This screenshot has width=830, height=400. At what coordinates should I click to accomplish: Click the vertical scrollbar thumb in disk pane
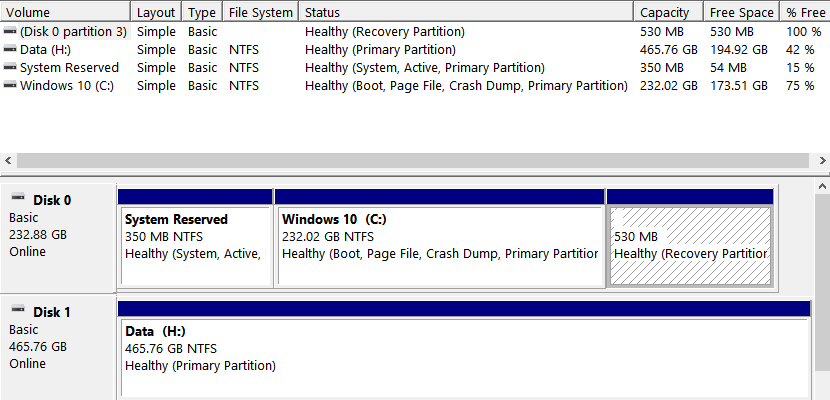point(822,283)
